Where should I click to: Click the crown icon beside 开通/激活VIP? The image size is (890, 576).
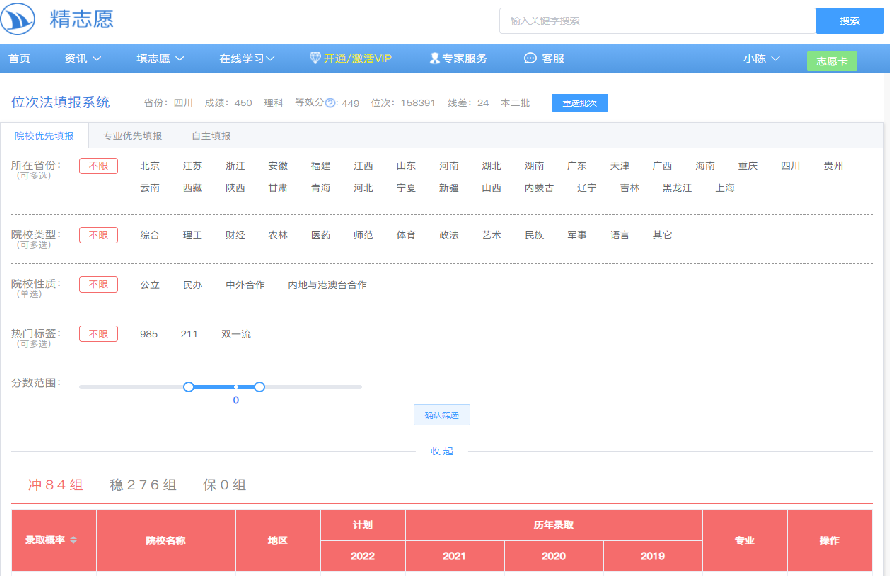coord(314,58)
